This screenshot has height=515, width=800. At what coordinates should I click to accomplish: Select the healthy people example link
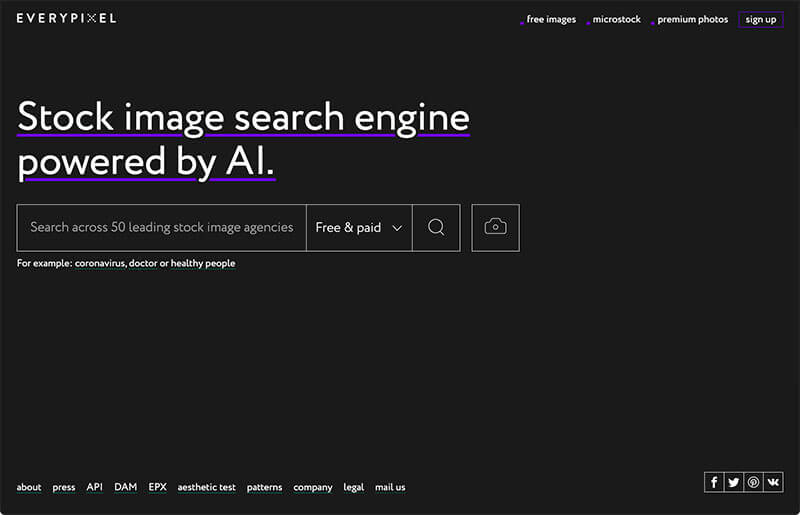pyautogui.click(x=203, y=263)
